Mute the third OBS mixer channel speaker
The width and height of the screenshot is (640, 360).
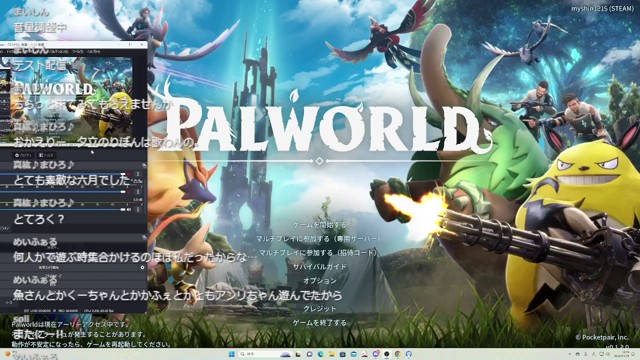[129, 209]
